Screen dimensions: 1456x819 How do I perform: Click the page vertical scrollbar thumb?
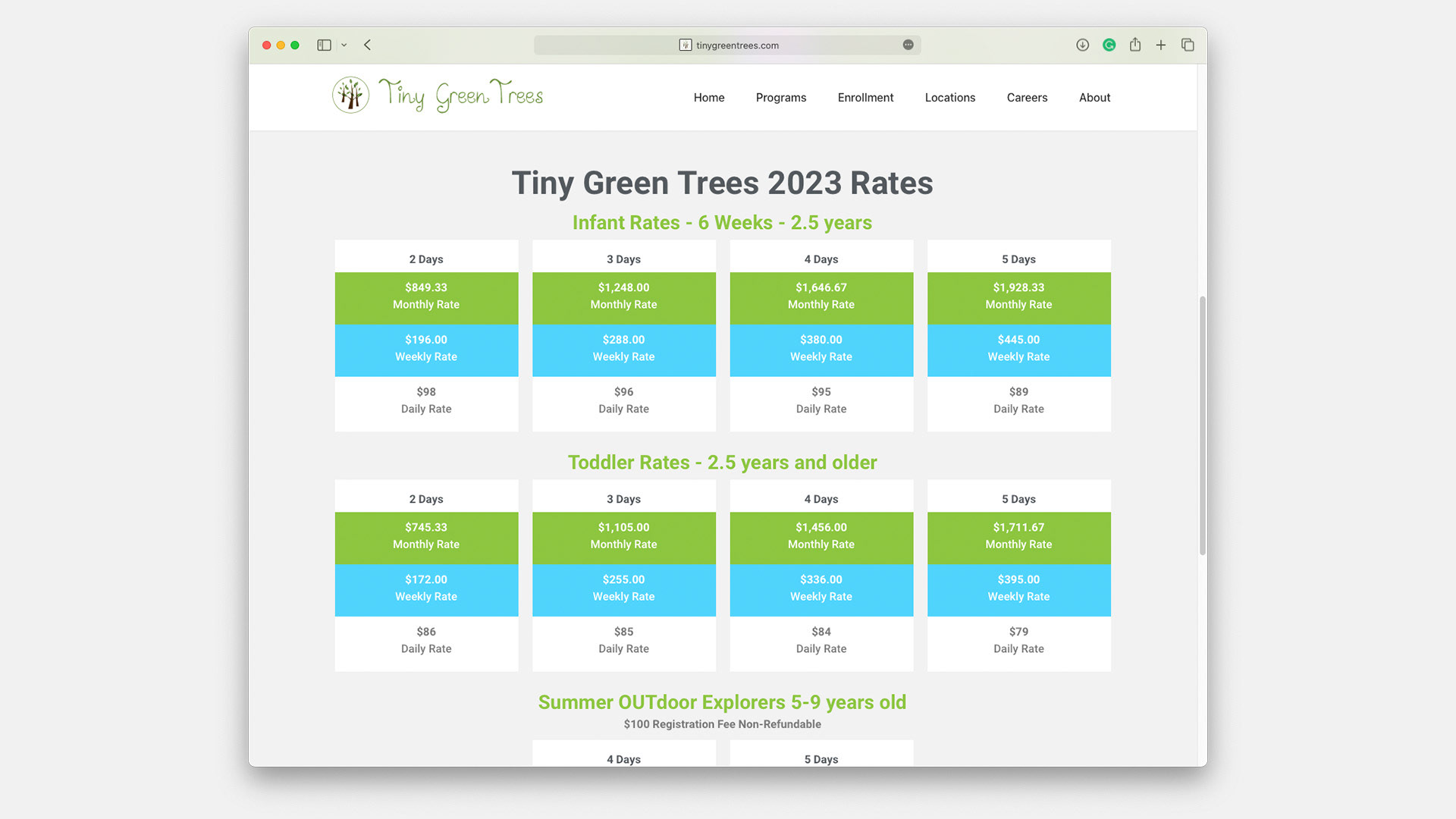pyautogui.click(x=1202, y=425)
